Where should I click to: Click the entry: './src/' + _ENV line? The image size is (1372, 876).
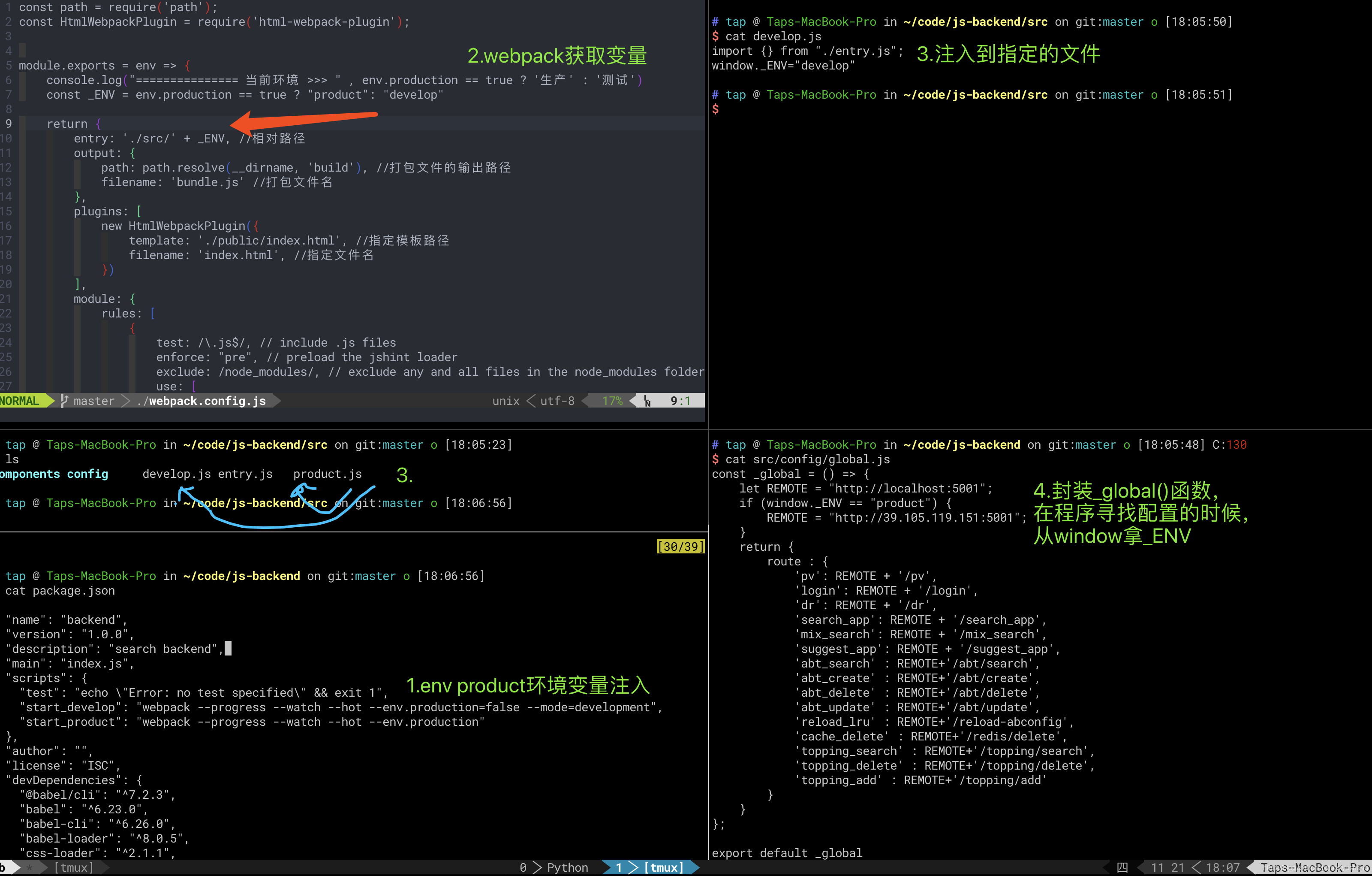tap(190, 139)
